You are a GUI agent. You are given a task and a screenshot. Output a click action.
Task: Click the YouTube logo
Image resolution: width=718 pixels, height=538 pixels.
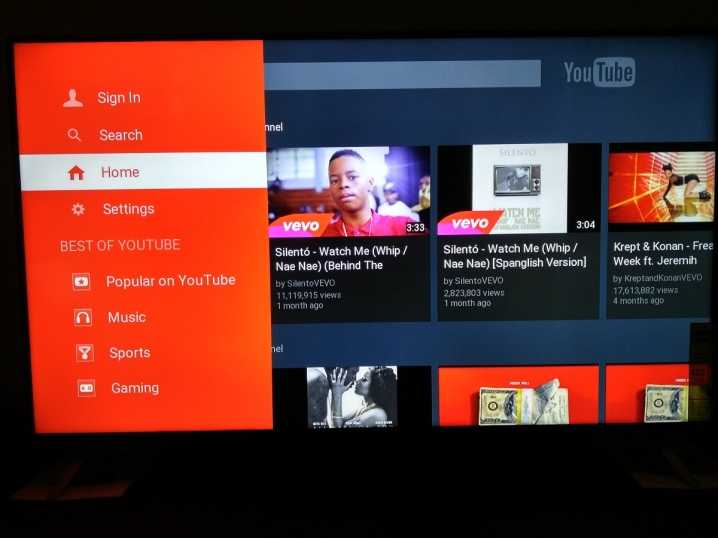[599, 72]
